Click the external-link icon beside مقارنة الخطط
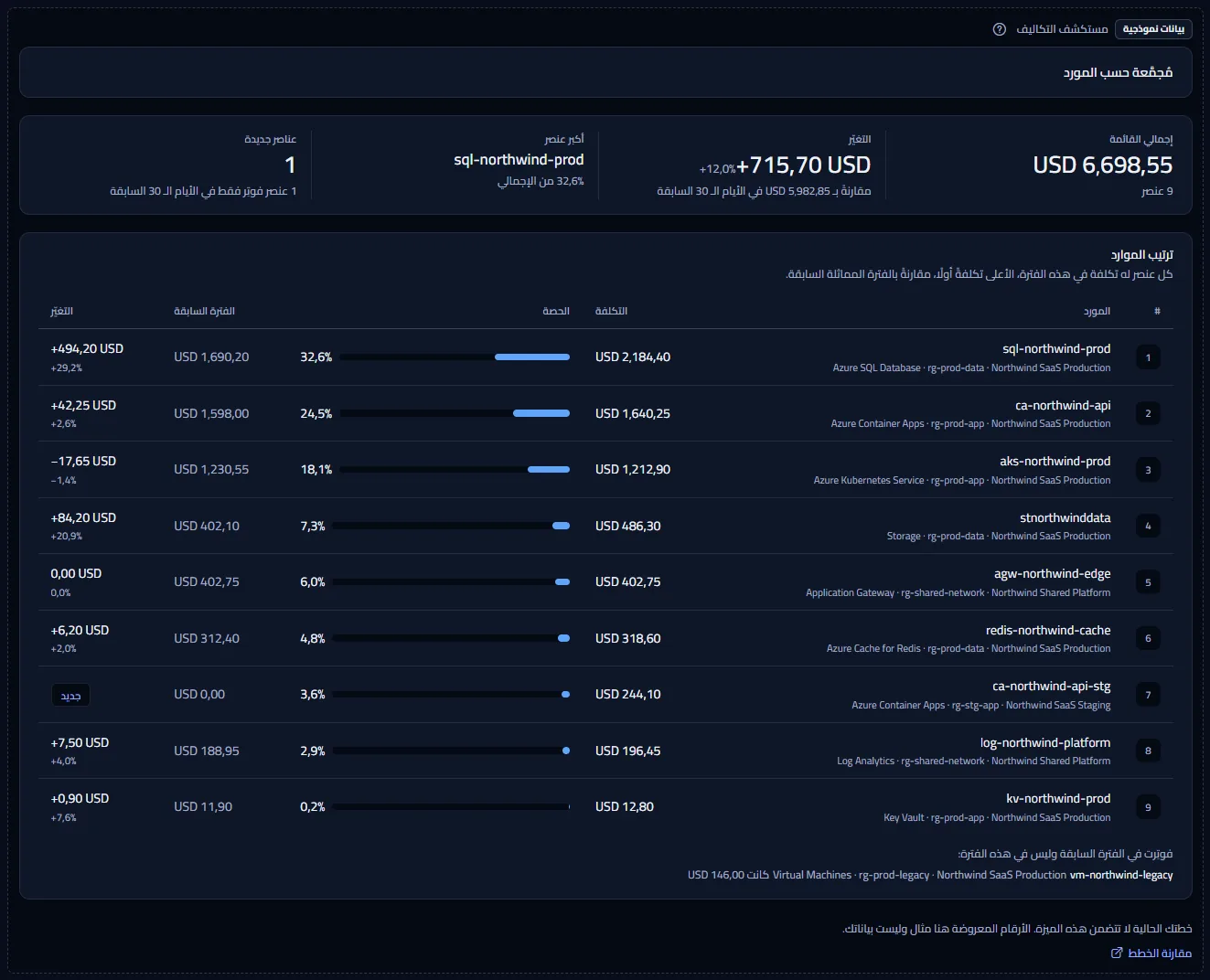1210x980 pixels. (x=1117, y=953)
